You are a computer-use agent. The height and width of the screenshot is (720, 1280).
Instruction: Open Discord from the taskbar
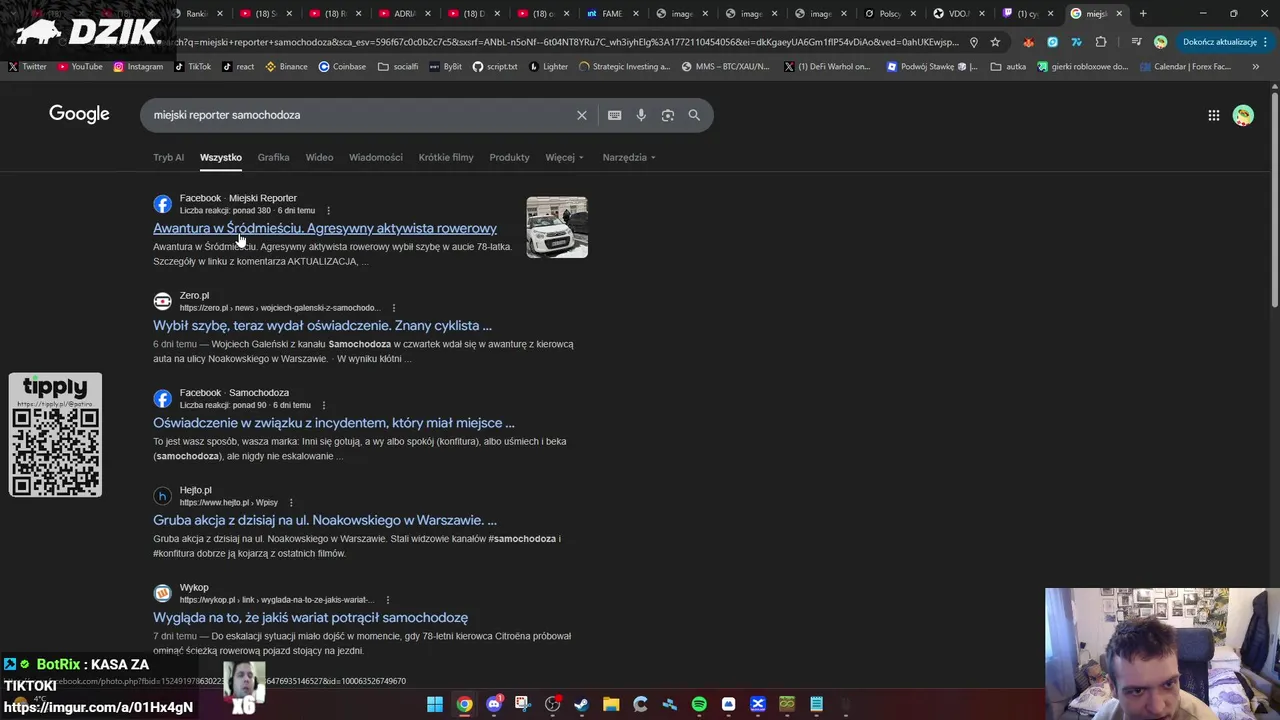pos(494,704)
